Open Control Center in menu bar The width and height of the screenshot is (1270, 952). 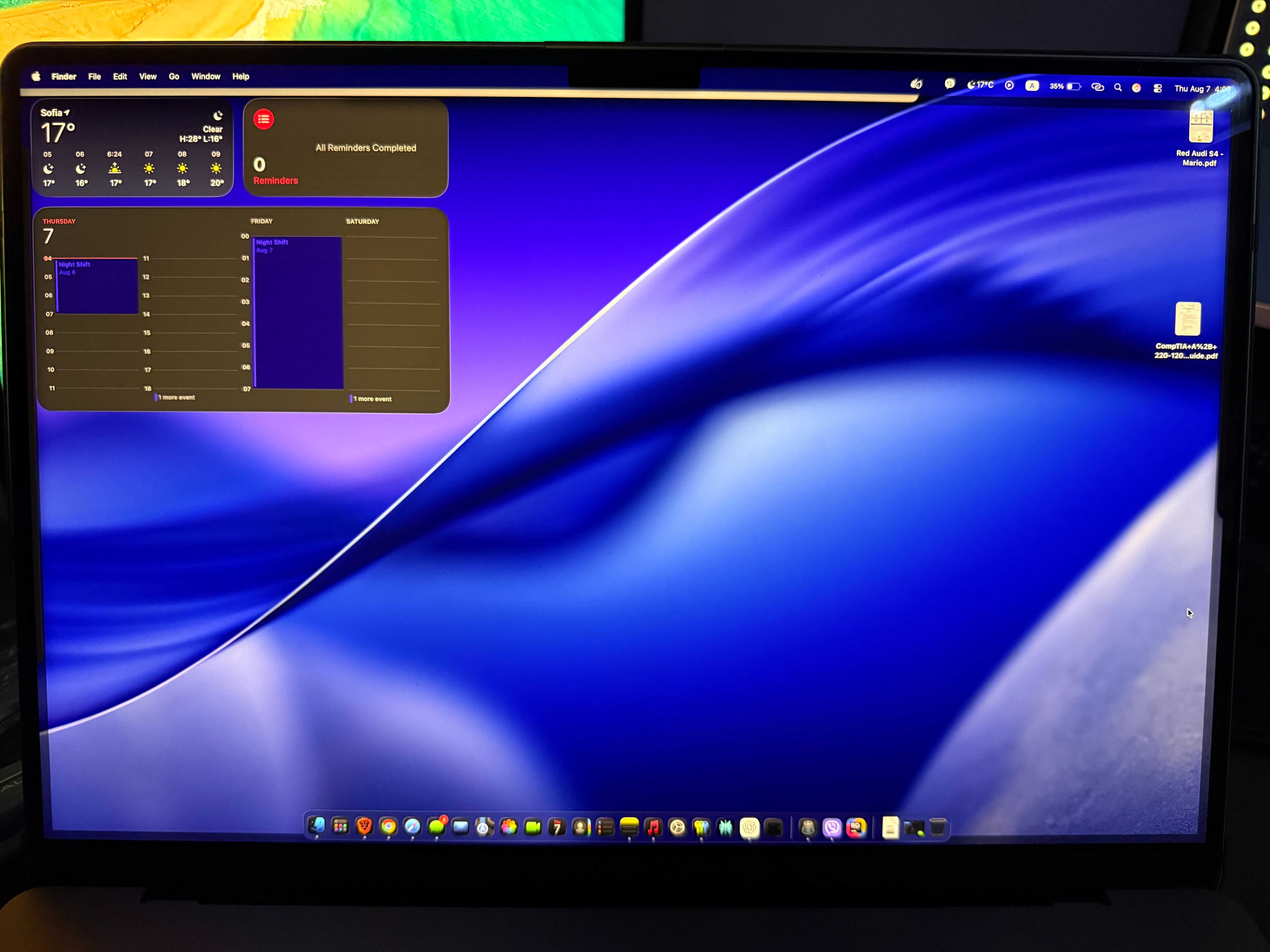pyautogui.click(x=1157, y=88)
